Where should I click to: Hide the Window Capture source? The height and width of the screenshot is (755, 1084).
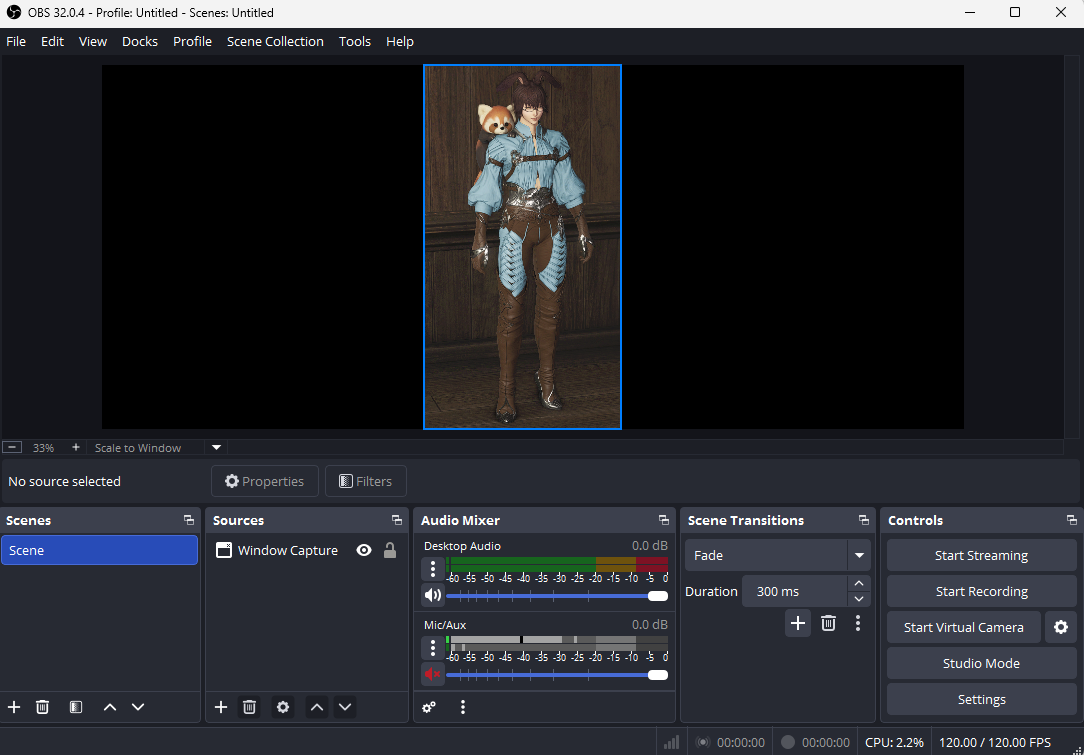364,550
